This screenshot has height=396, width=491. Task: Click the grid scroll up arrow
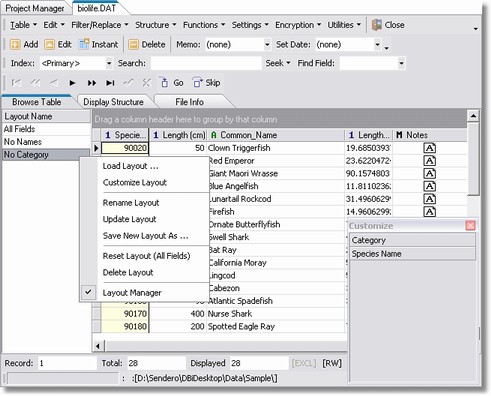tap(473, 116)
